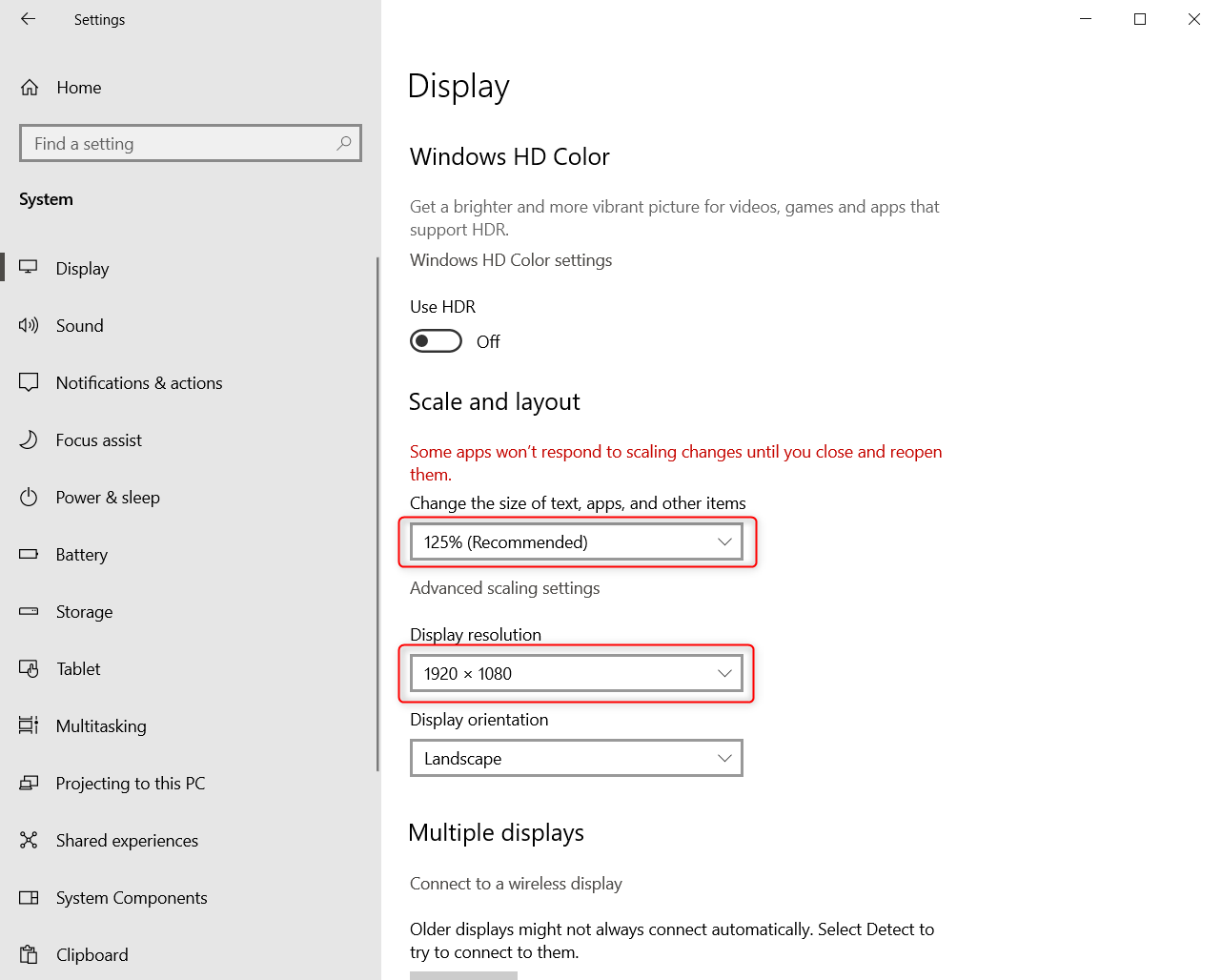This screenshot has height=980, width=1222.
Task: Go back using the arrow at top left
Action: coord(28,19)
